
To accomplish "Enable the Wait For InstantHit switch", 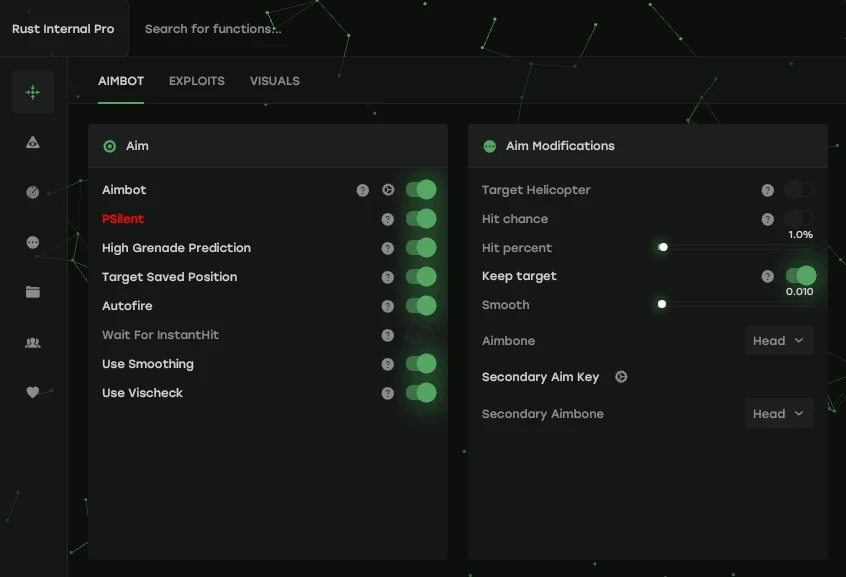I will 419,335.
